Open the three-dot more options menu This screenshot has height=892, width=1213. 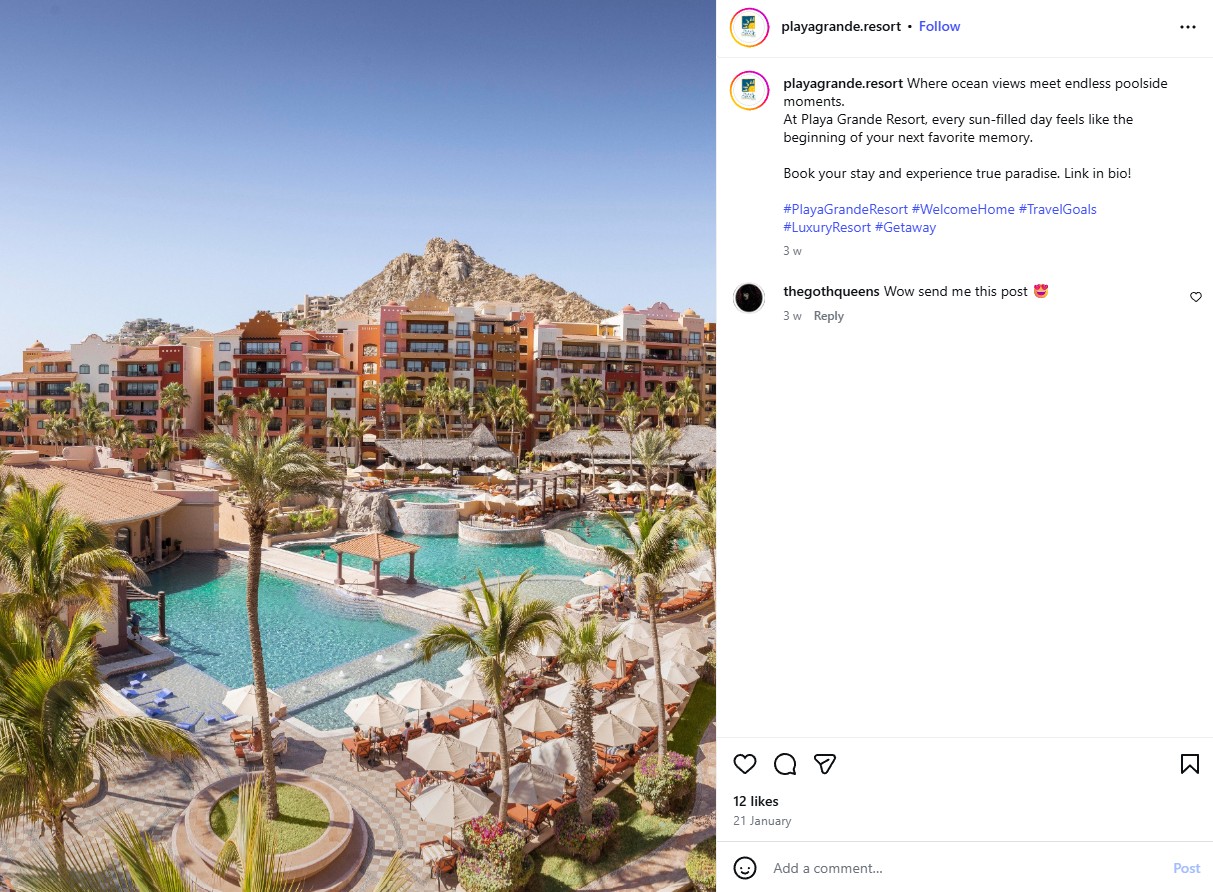point(1188,27)
